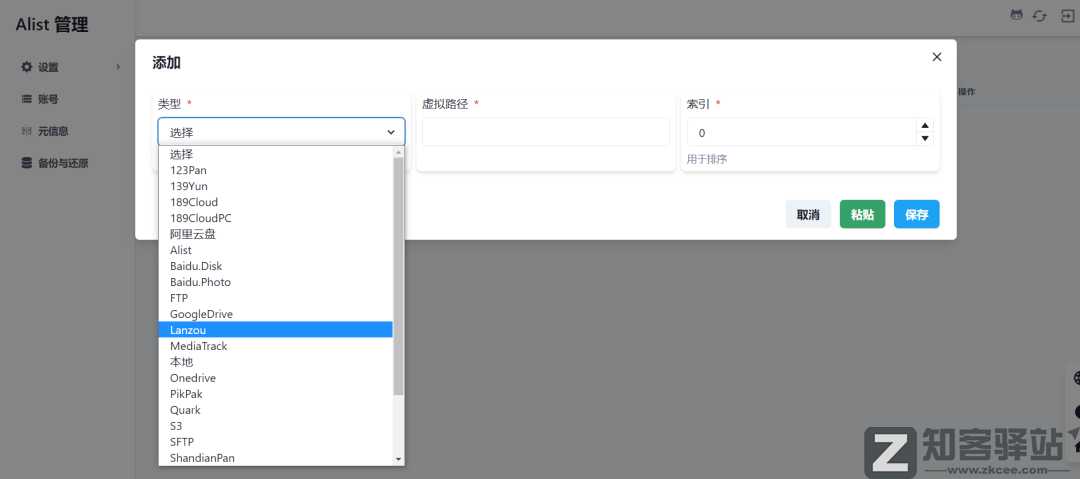The height and width of the screenshot is (479, 1080).
Task: Click the green 粘贴 button
Action: [x=862, y=214]
